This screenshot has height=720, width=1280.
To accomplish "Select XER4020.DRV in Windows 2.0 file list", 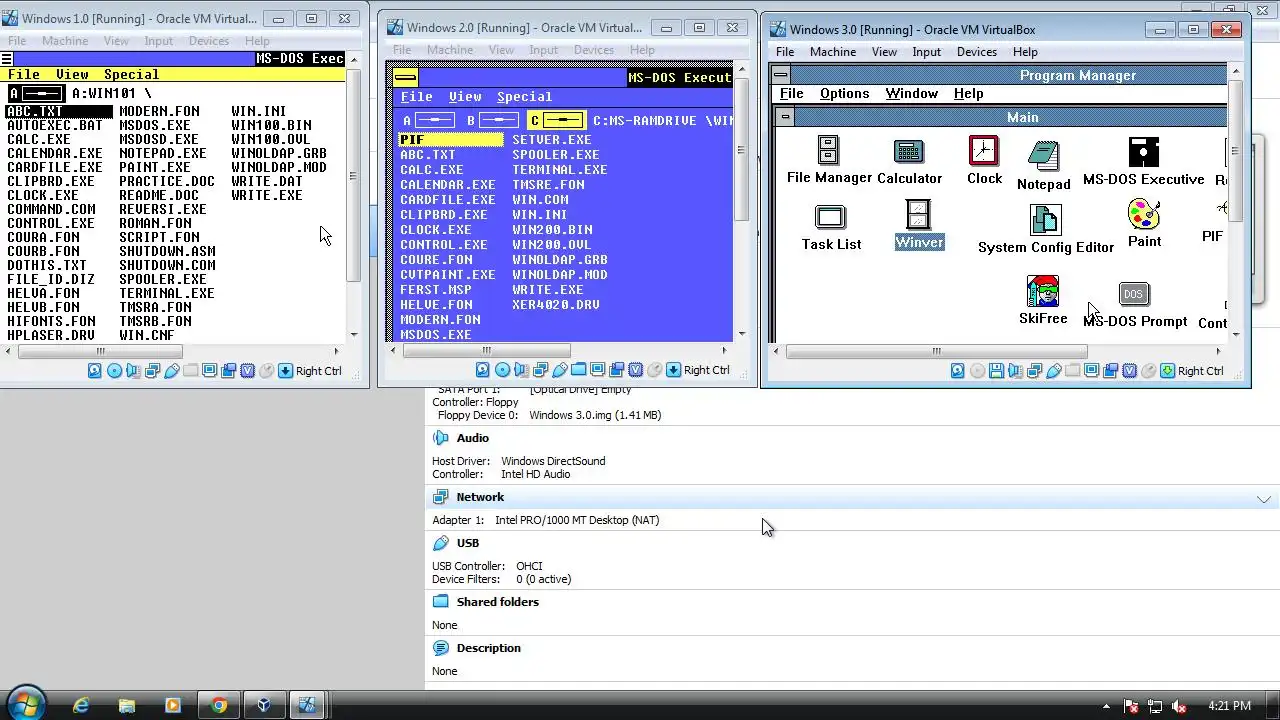I will (x=556, y=305).
